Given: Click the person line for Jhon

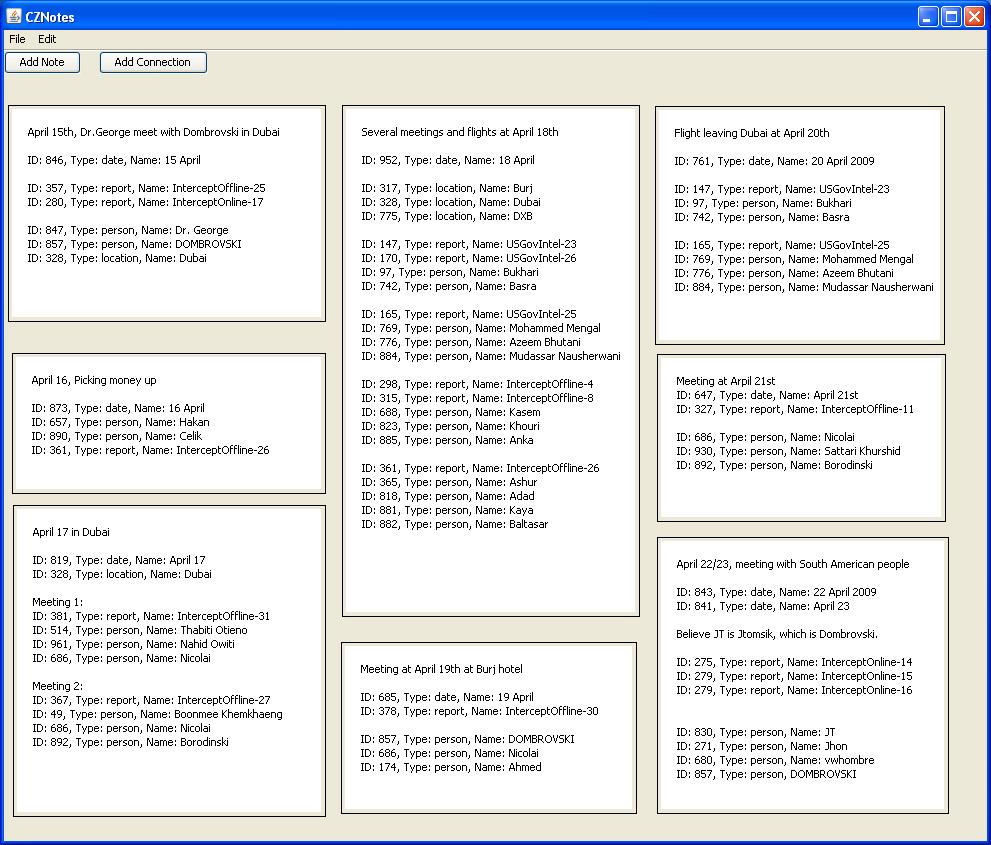Looking at the screenshot, I should (762, 746).
